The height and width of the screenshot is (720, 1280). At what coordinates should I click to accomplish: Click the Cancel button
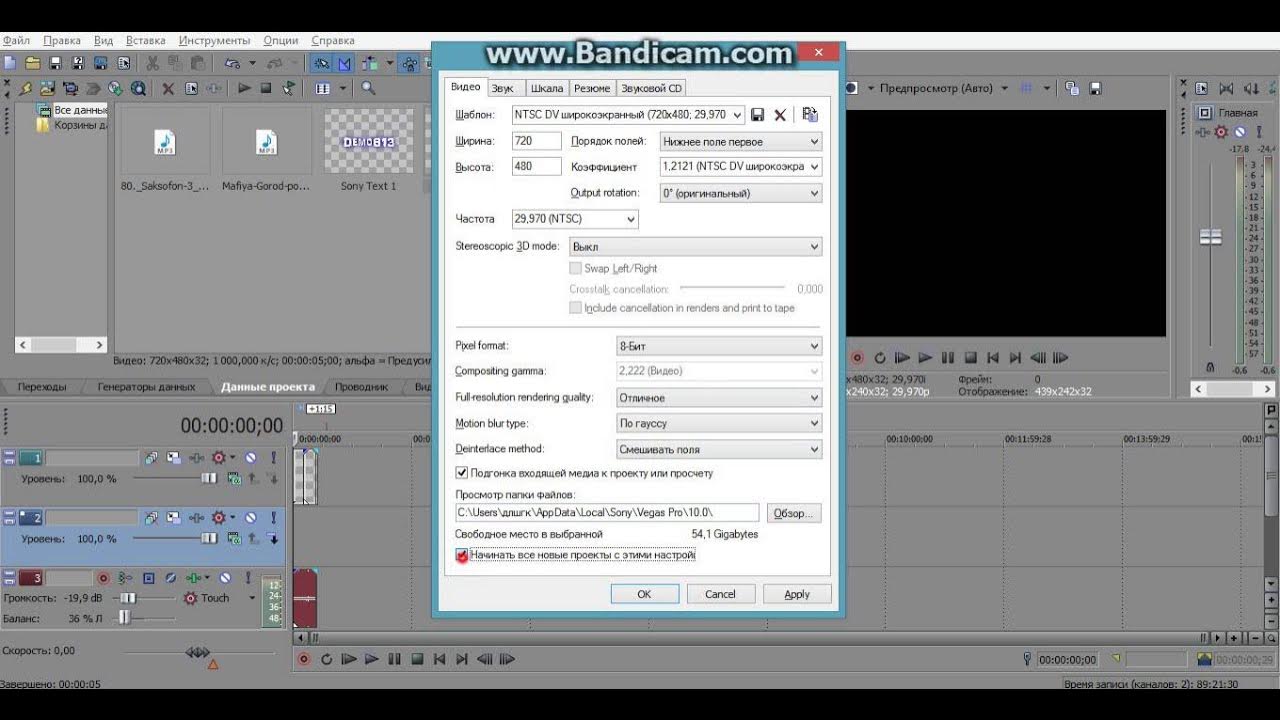click(x=720, y=594)
